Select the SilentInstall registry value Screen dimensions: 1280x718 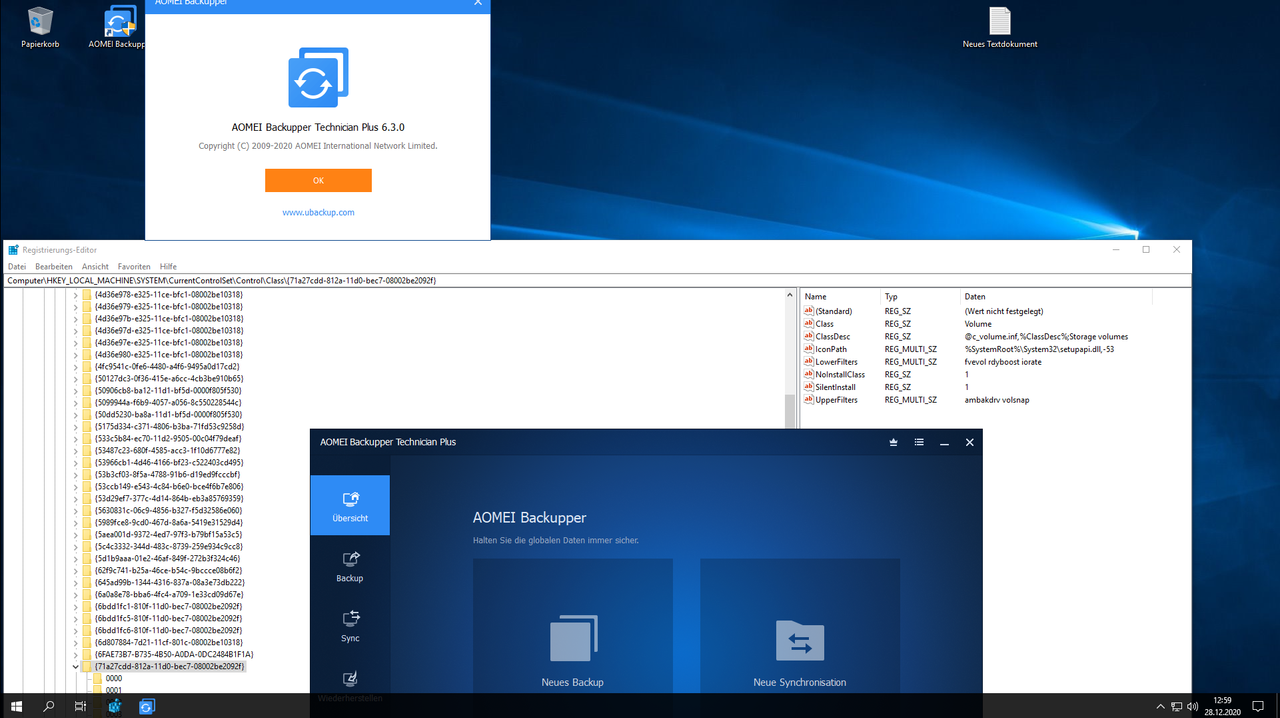coord(835,387)
